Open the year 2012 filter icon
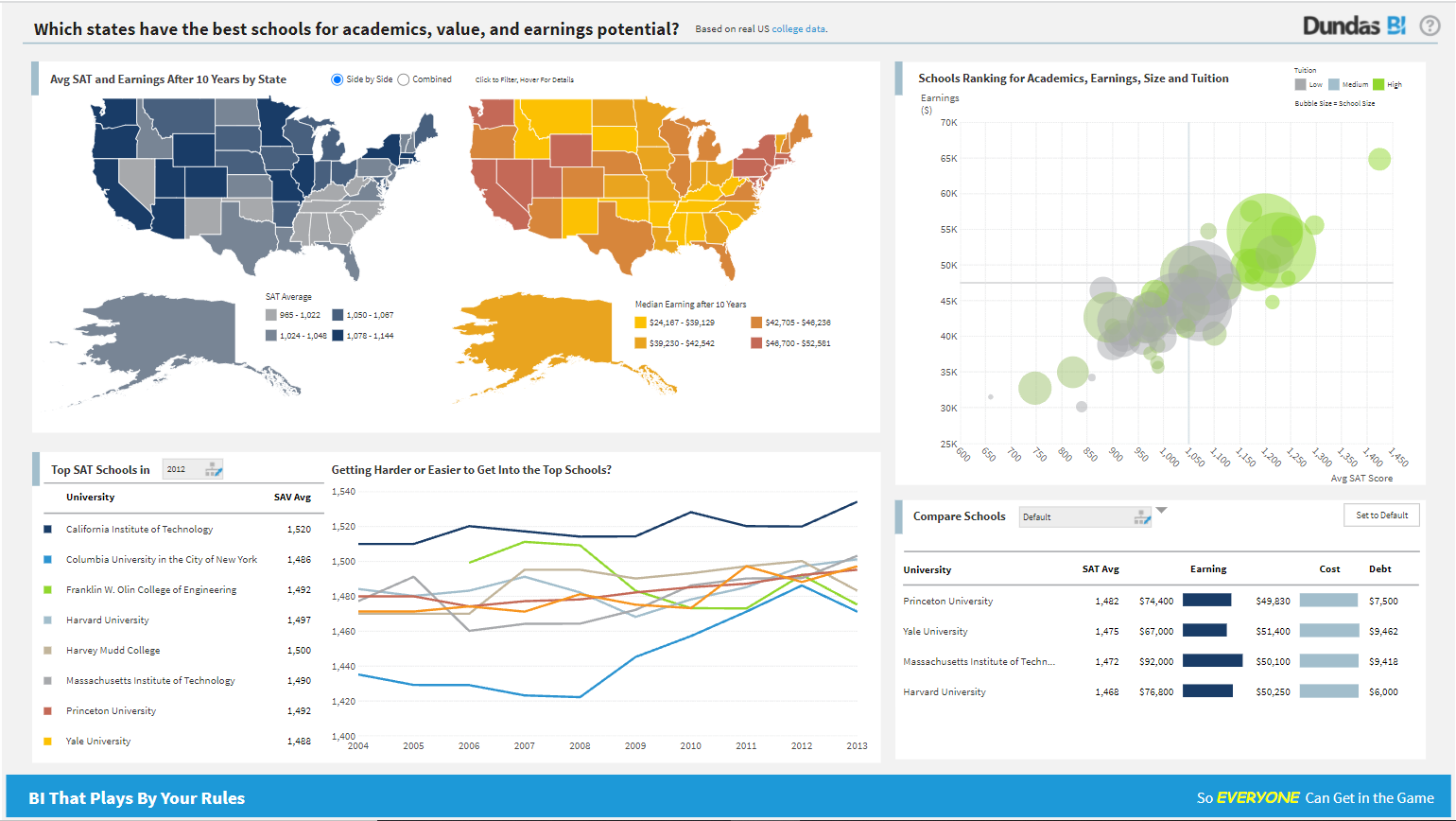Viewport: 1456px width, 821px height. (213, 469)
